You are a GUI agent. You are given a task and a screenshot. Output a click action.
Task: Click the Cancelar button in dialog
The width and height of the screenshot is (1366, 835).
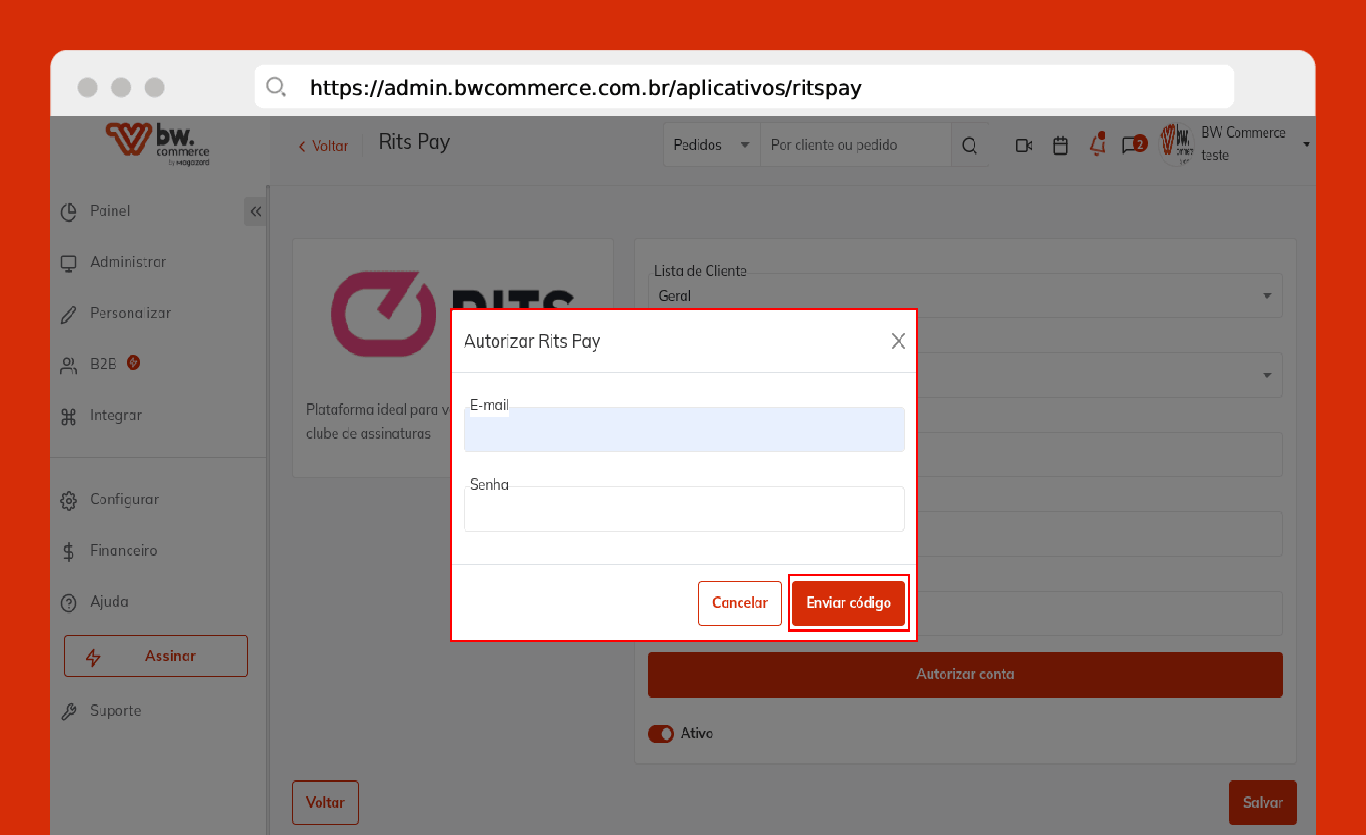[740, 603]
